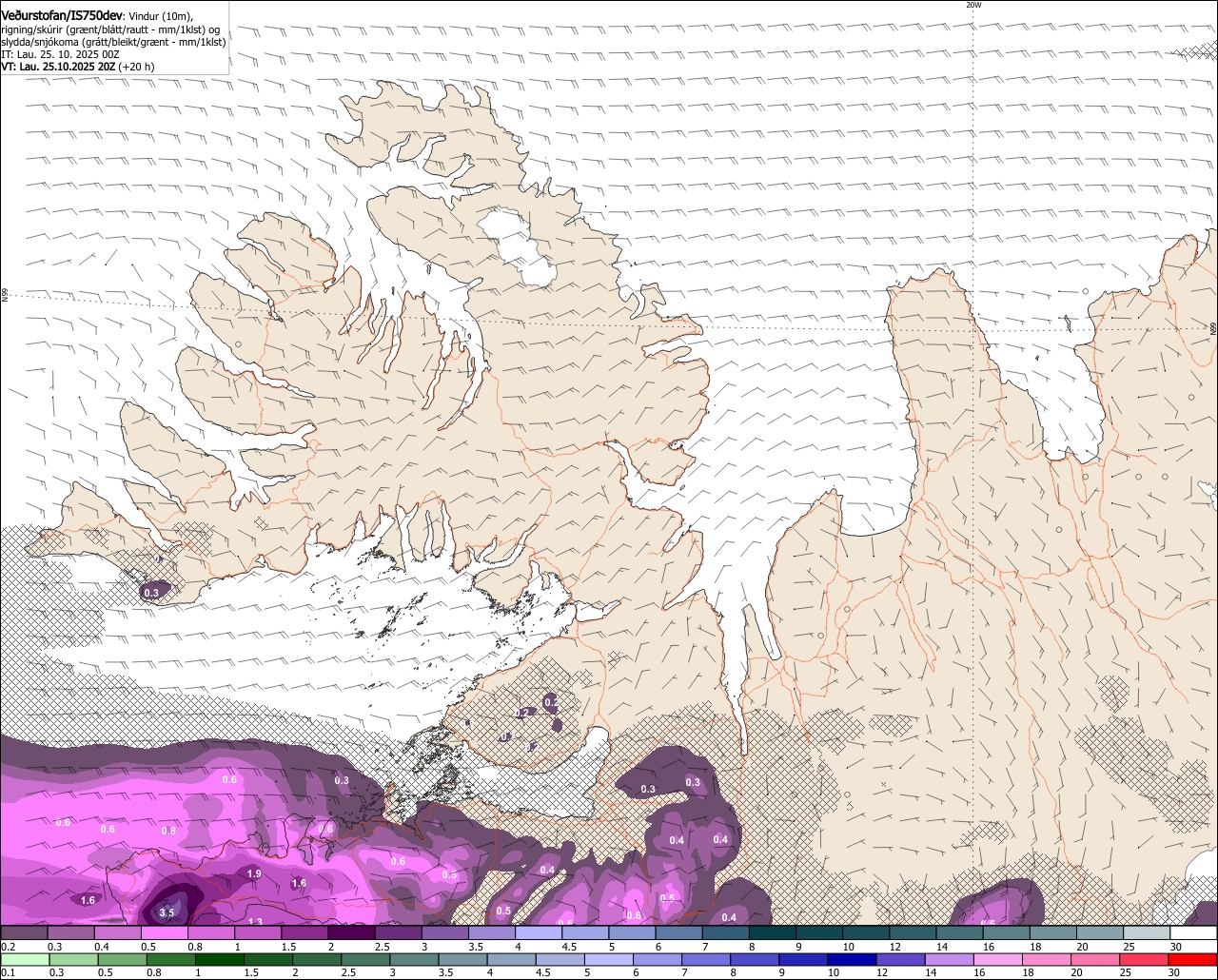Screen dimensions: 1218x980
Task: Click the 3.5 precipitation value on the map
Action: [167, 912]
